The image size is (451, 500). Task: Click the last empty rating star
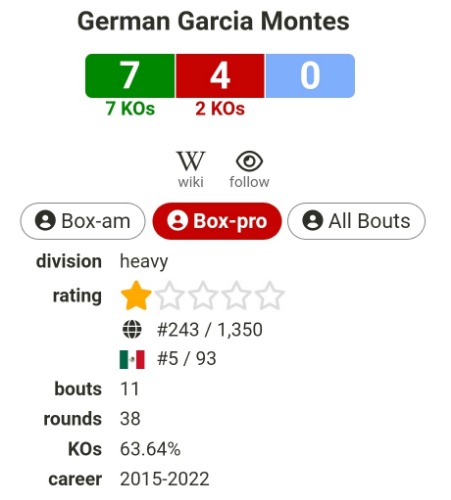tap(269, 296)
